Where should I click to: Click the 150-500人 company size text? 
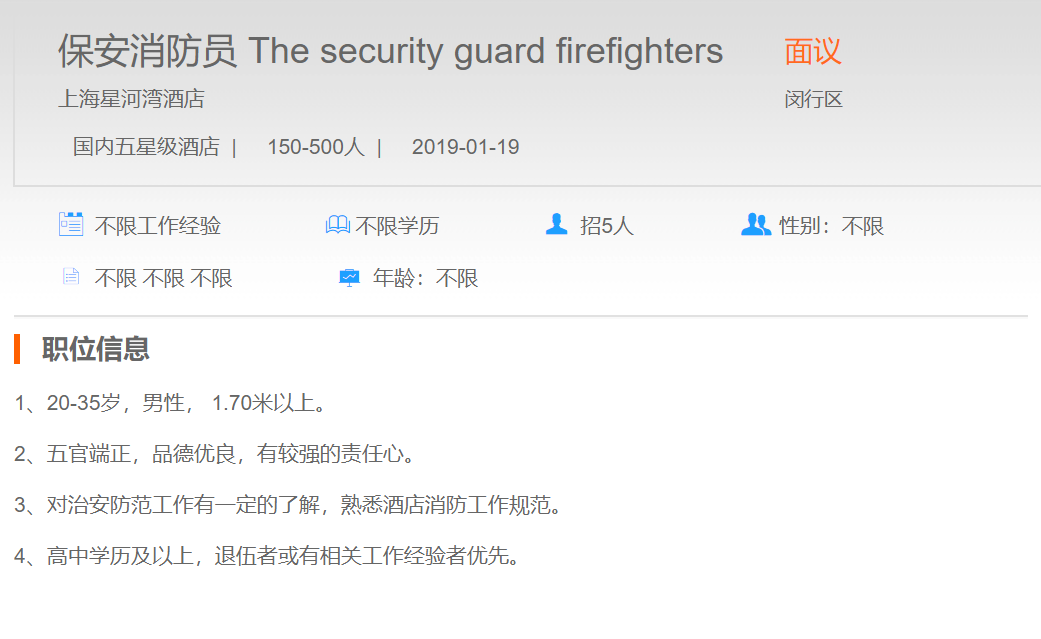[x=315, y=147]
